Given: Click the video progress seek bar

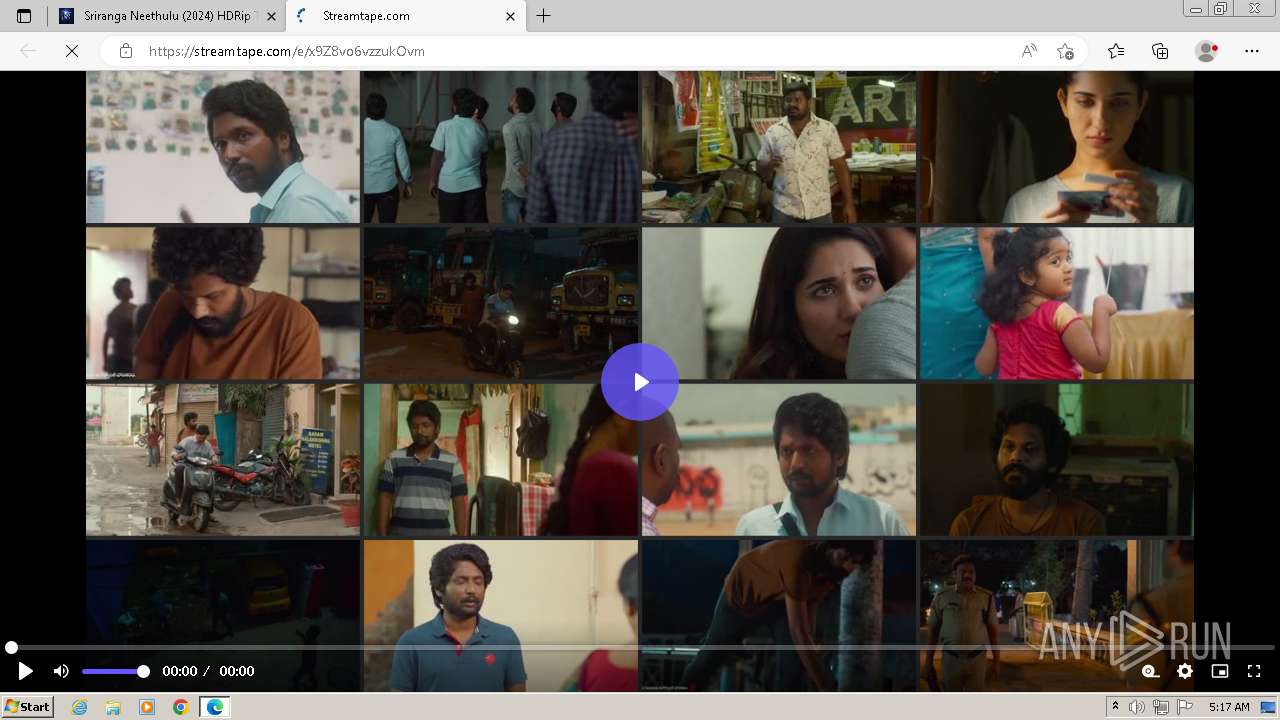Looking at the screenshot, I should (x=640, y=647).
